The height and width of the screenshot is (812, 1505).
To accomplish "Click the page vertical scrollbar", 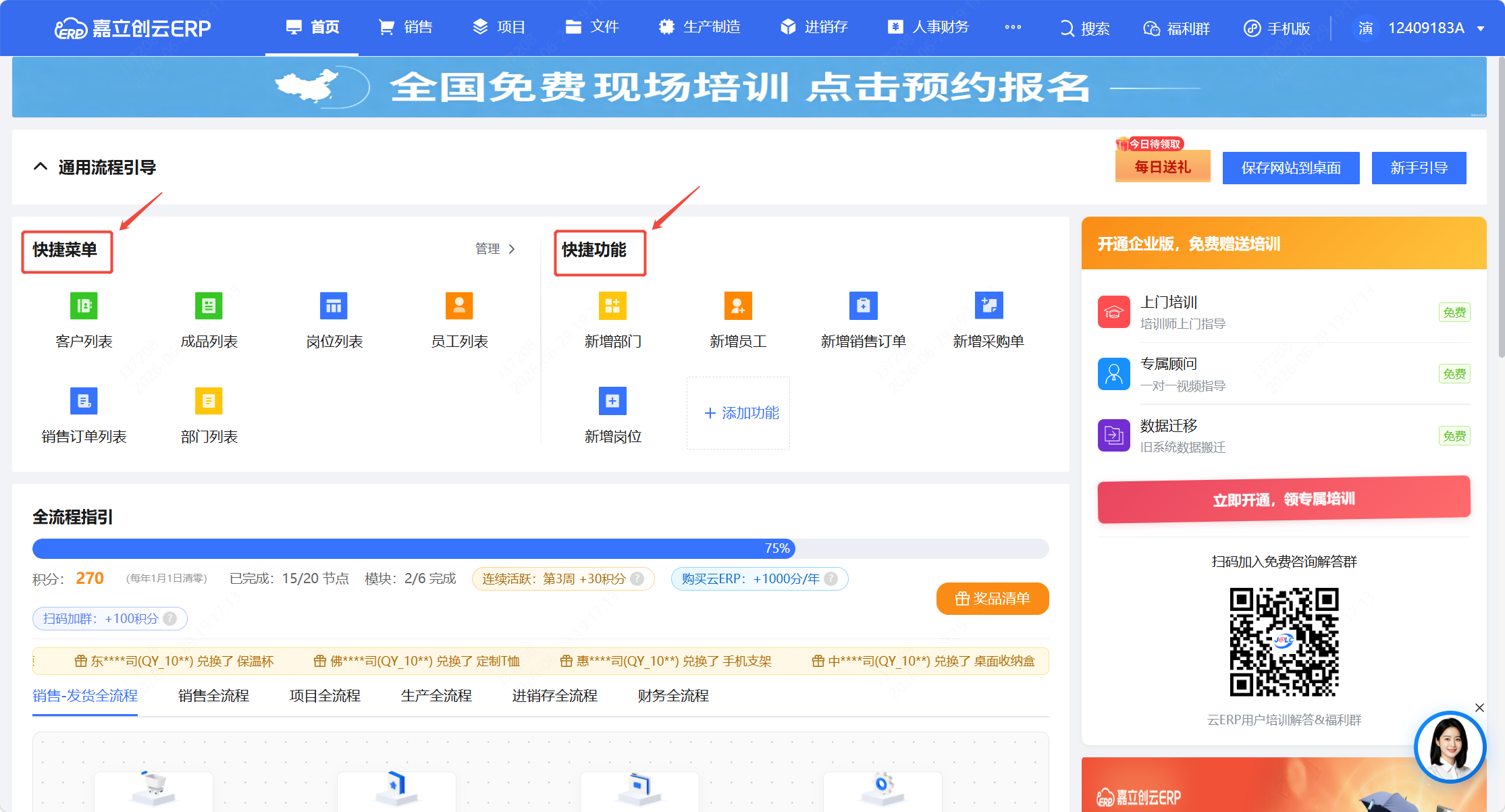I will pos(1501,207).
